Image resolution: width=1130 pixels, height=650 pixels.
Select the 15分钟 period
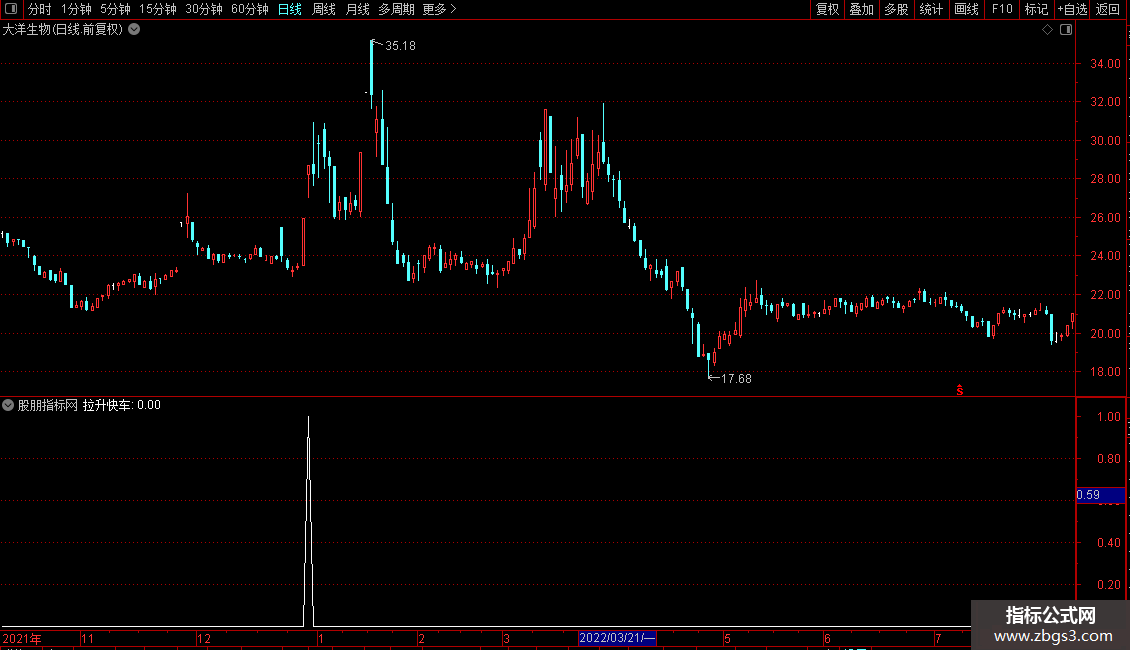(158, 9)
